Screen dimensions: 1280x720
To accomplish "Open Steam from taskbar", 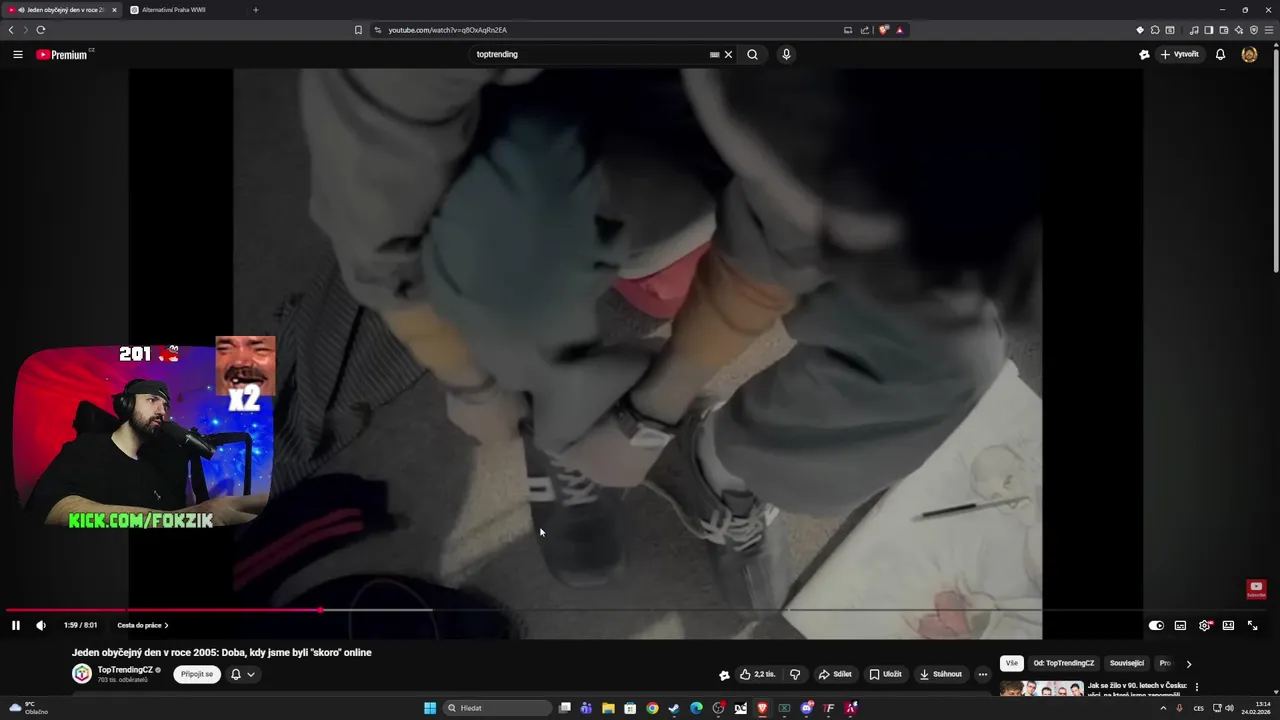I will (674, 708).
